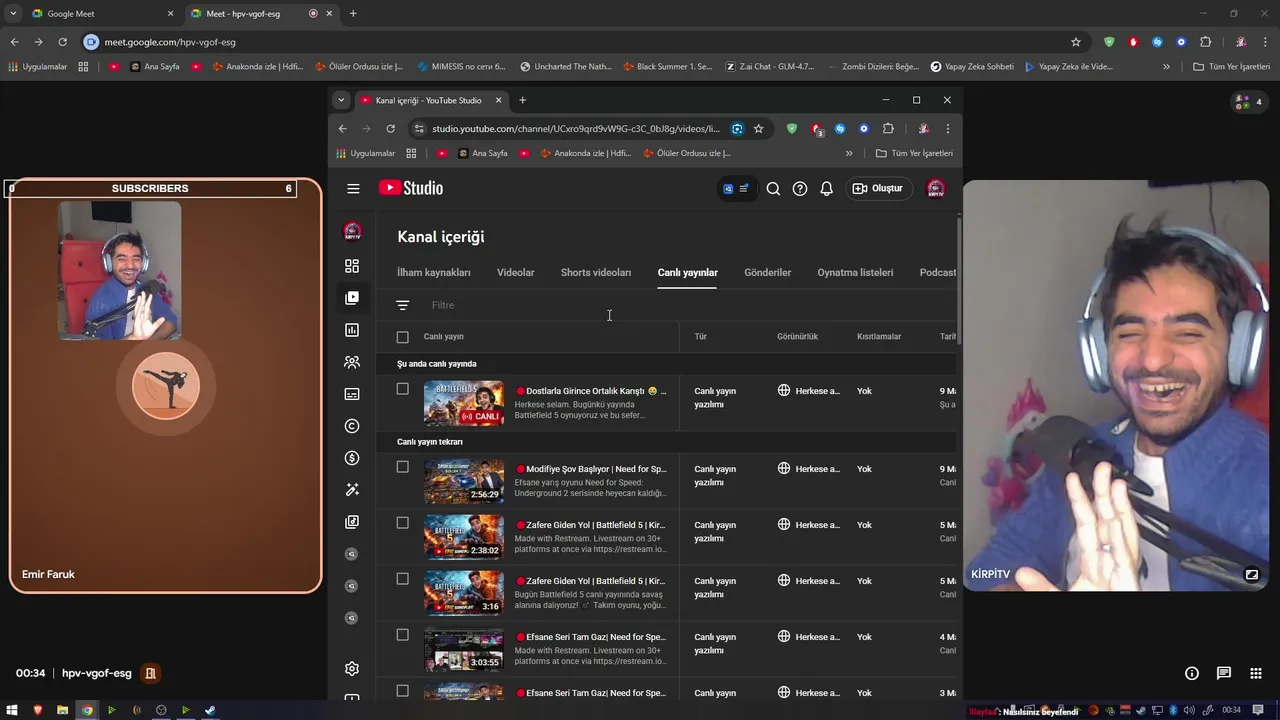The image size is (1280, 720).
Task: Open Copyright icon in Studio sidebar
Action: [x=352, y=426]
